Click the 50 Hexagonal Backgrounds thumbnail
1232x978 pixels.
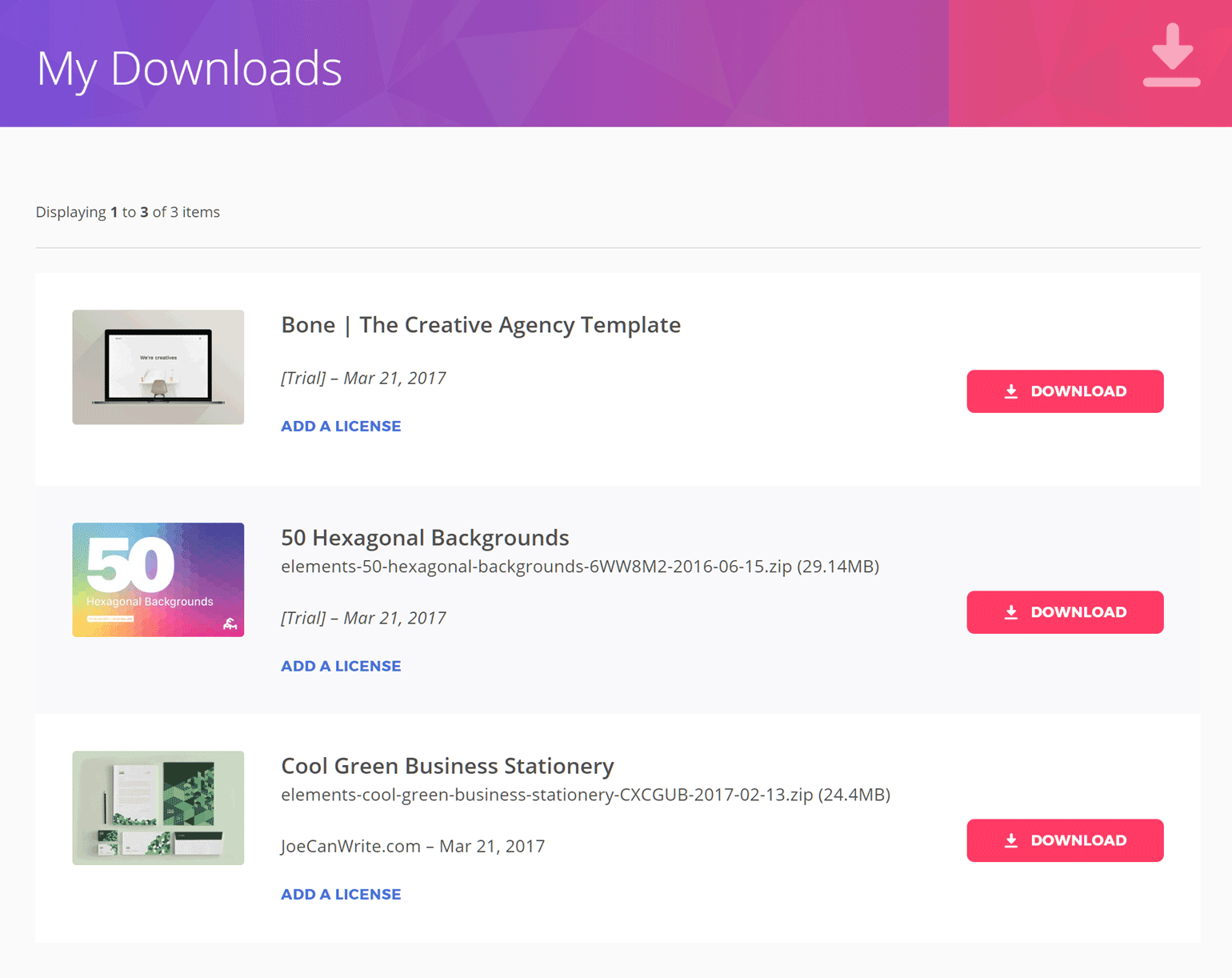[158, 579]
